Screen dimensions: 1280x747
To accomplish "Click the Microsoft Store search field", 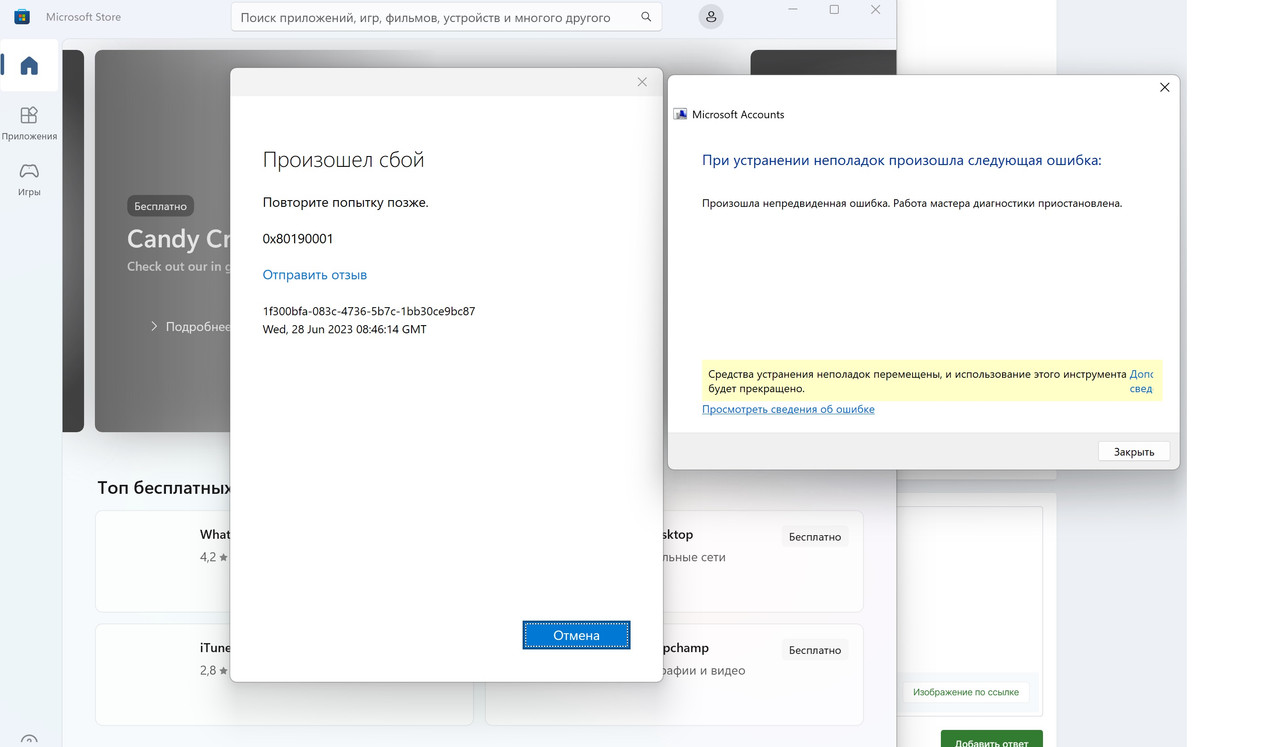I will click(446, 17).
